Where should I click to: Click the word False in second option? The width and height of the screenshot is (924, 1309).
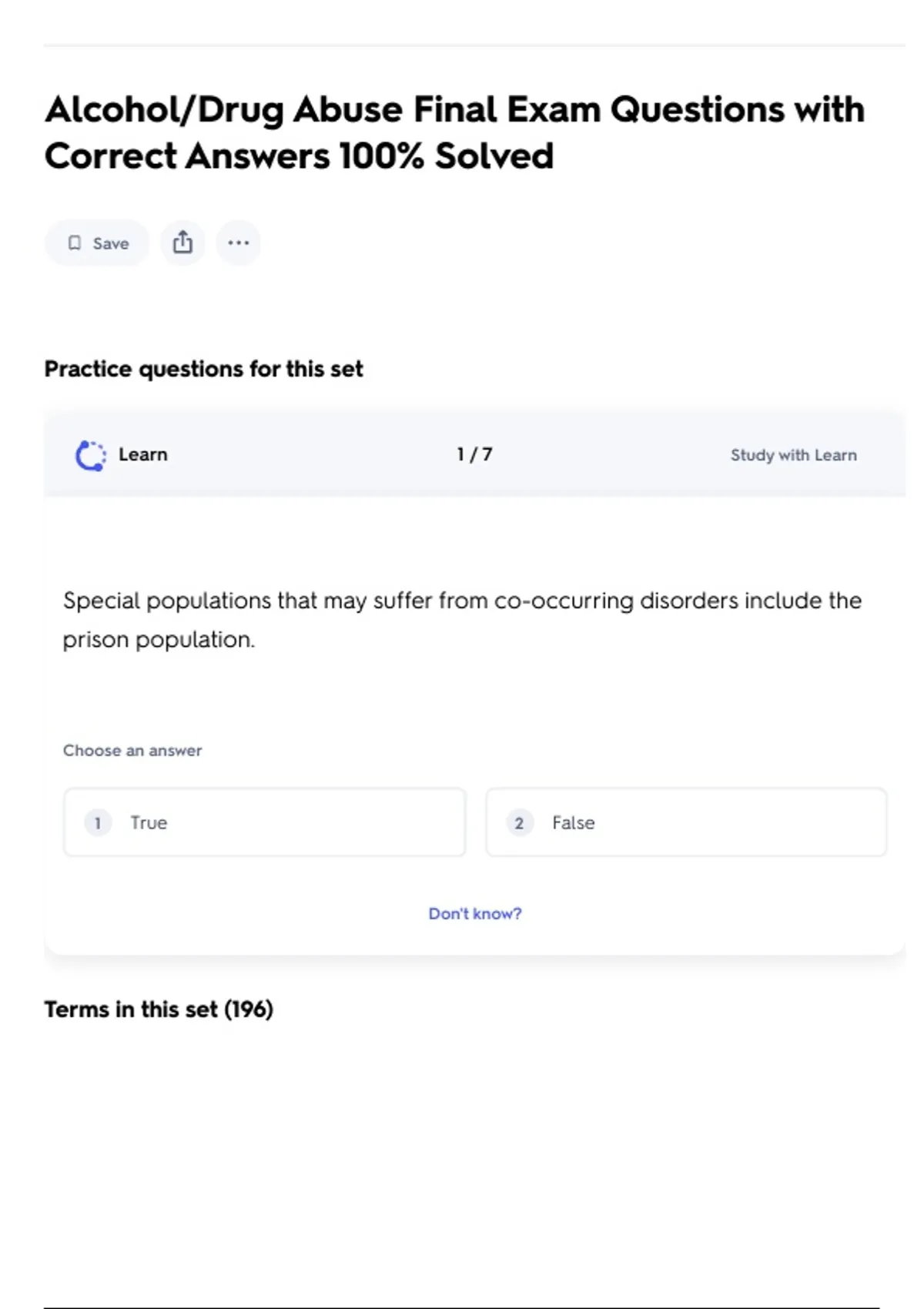click(573, 822)
